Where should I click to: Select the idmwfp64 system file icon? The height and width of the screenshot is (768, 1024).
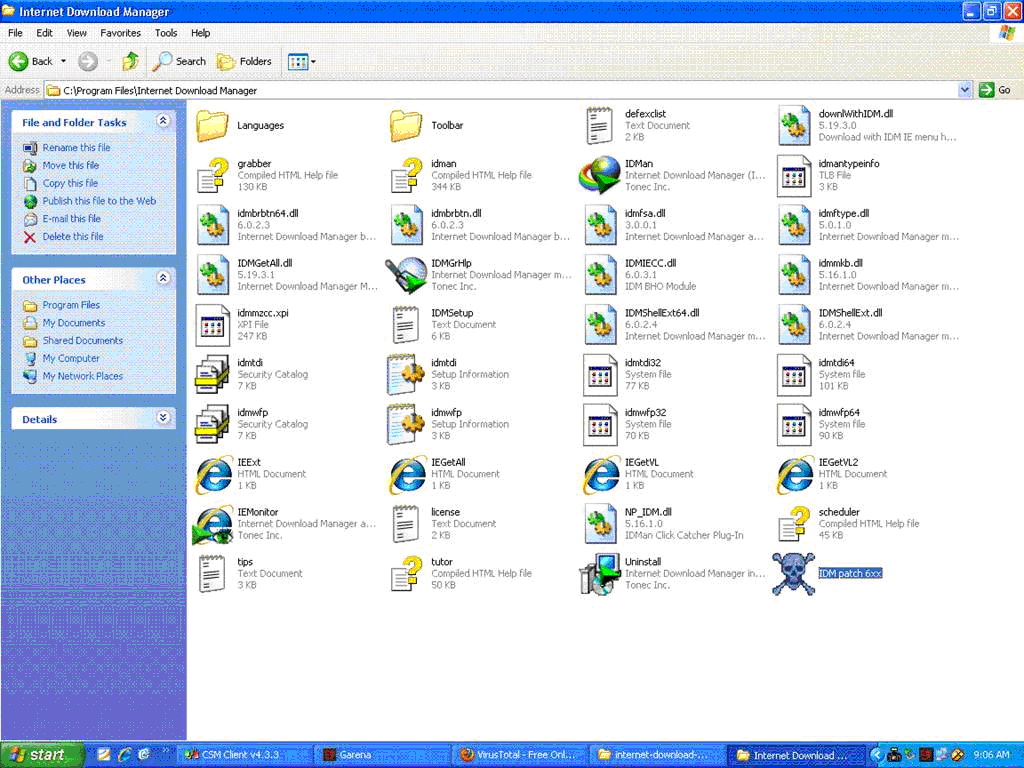tap(793, 424)
